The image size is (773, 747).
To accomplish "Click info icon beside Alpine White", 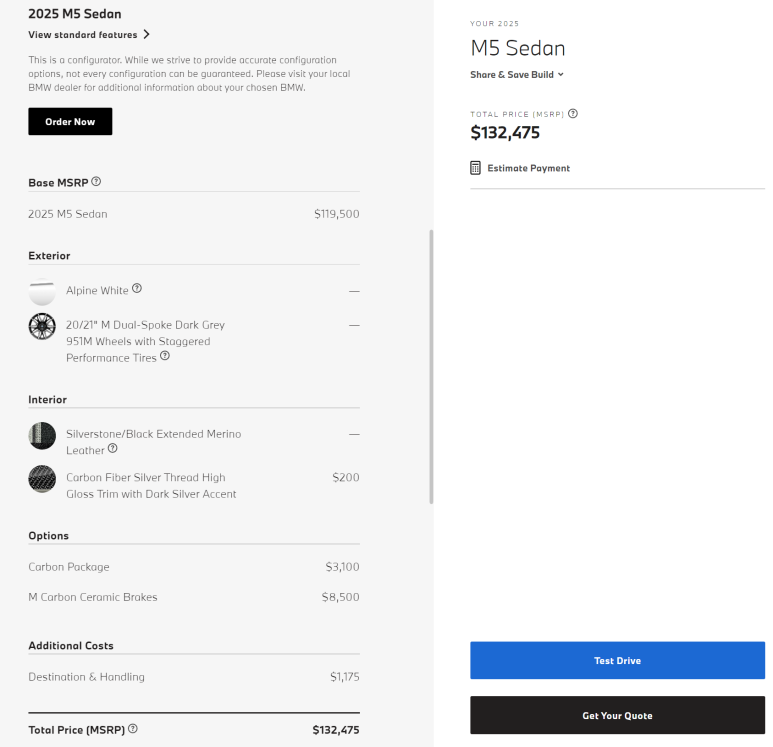I will (x=137, y=289).
